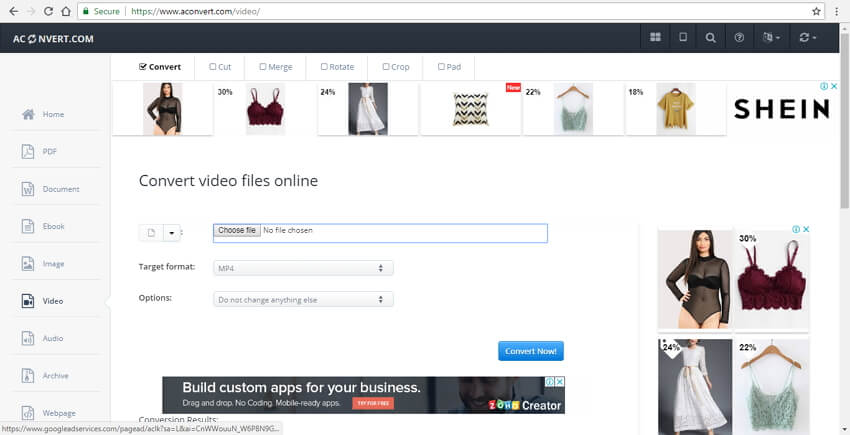The image size is (850, 435).
Task: Open the help question mark icon
Action: (x=739, y=37)
